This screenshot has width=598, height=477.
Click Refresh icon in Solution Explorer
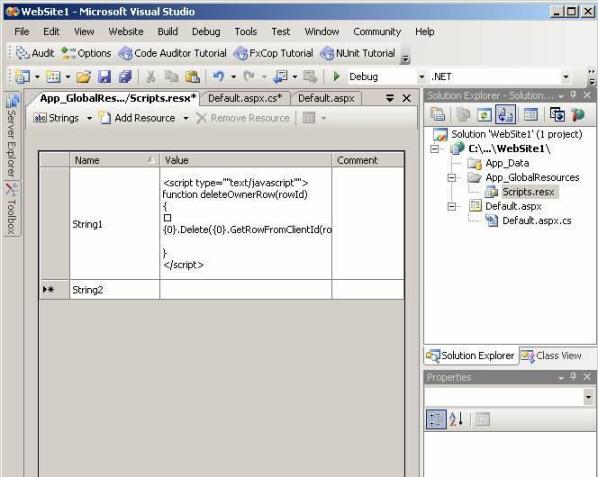(484, 115)
